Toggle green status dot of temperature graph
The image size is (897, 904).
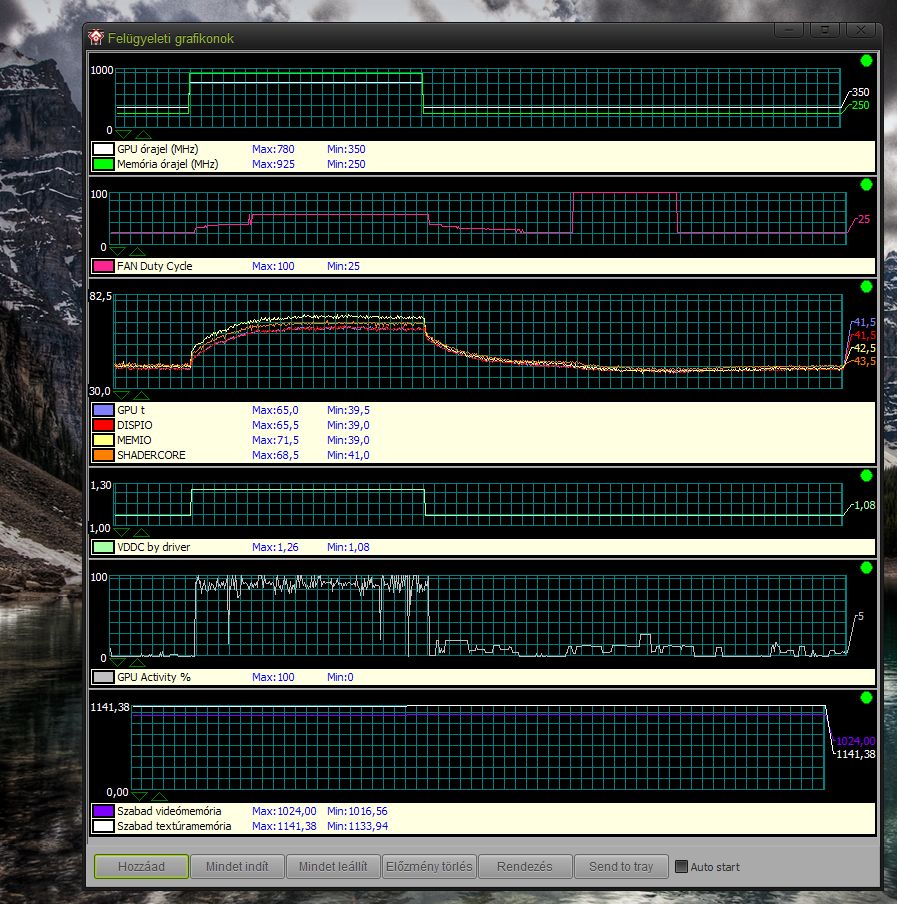pyautogui.click(x=866, y=287)
